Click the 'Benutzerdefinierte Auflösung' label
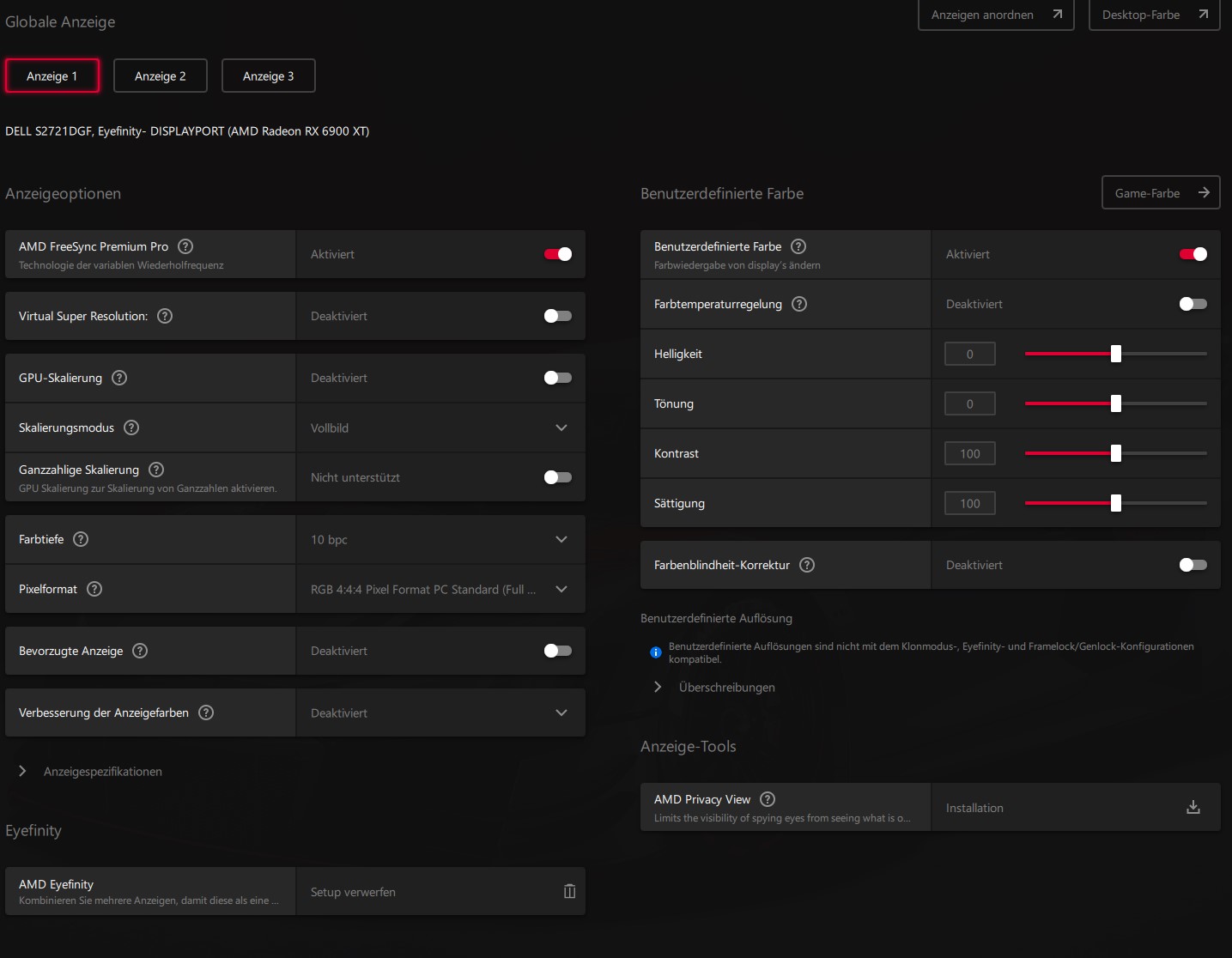This screenshot has height=958, width=1232. pos(716,618)
